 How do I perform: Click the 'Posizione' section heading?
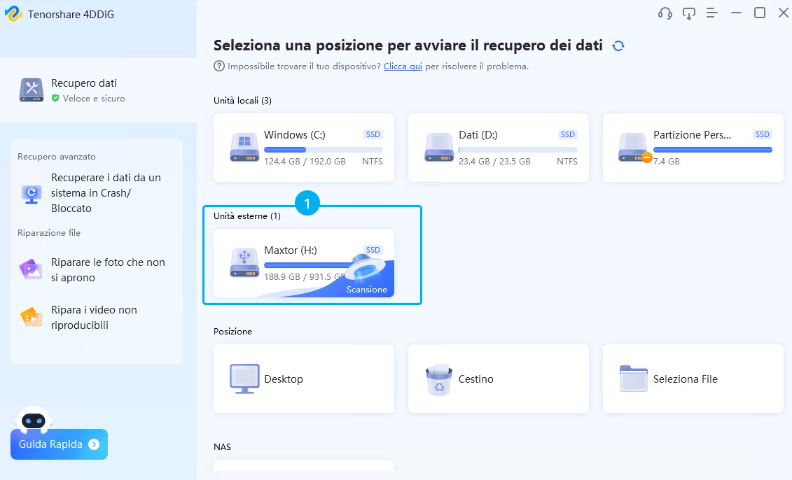(x=233, y=331)
